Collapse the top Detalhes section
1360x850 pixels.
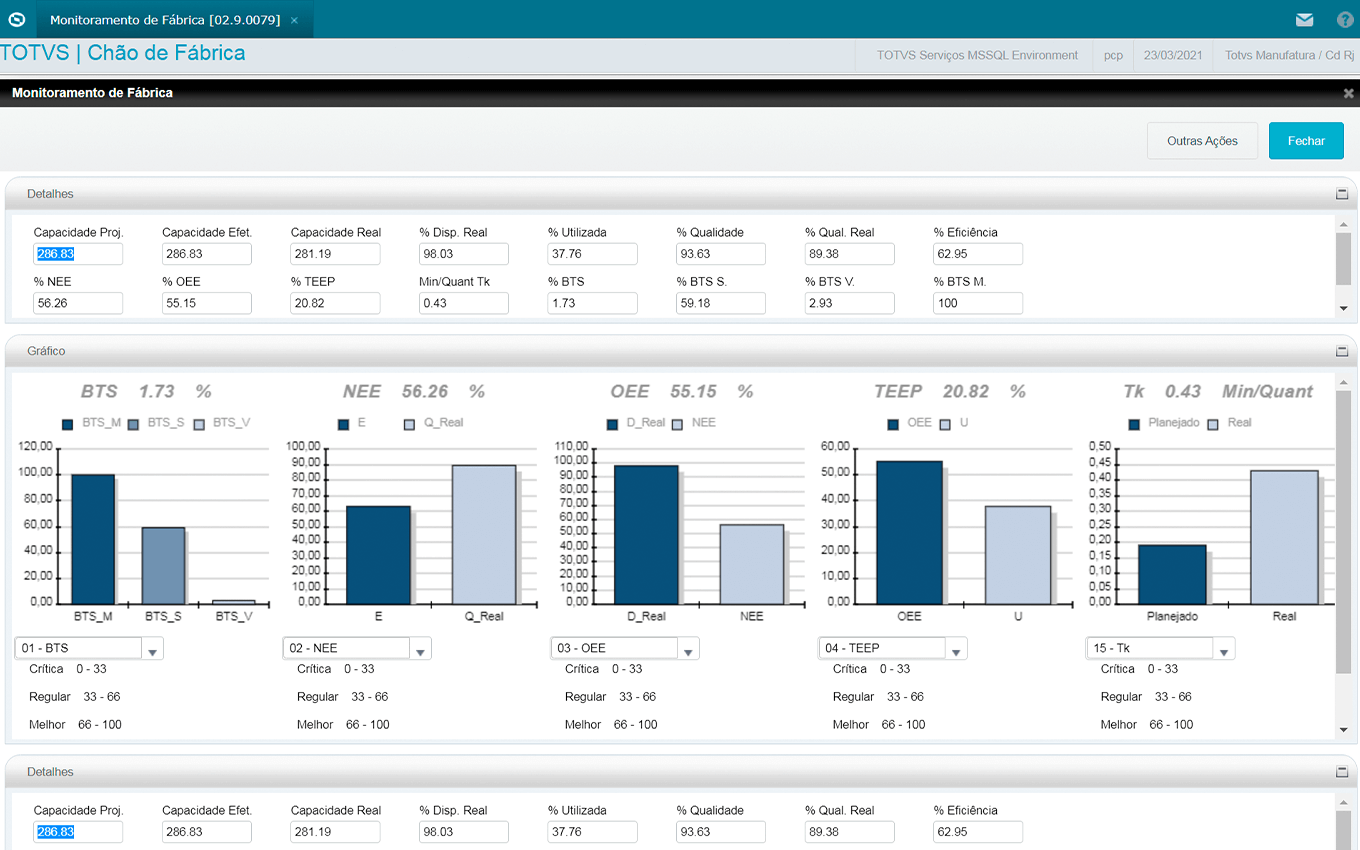1342,194
